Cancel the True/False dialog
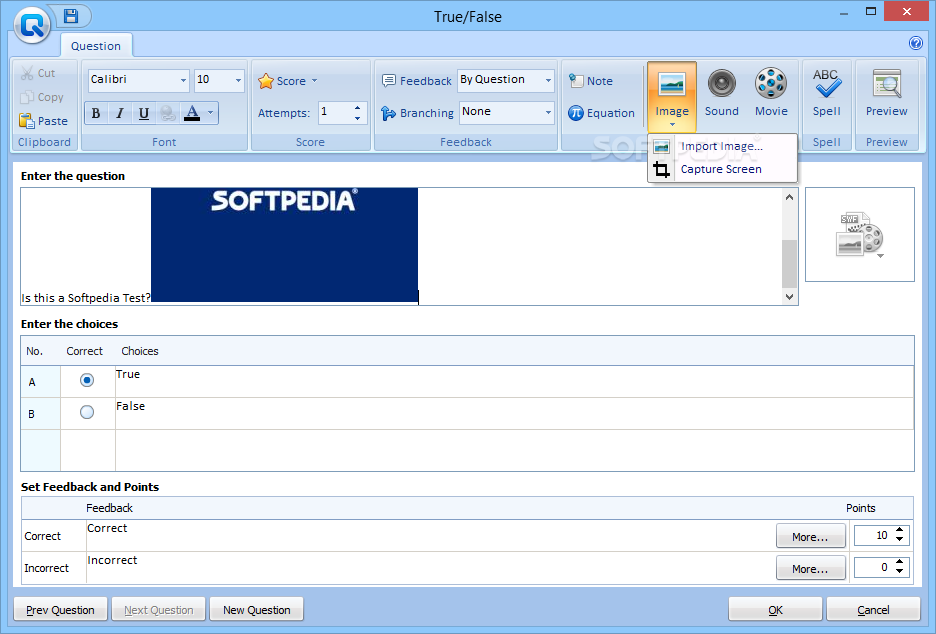 click(x=873, y=610)
